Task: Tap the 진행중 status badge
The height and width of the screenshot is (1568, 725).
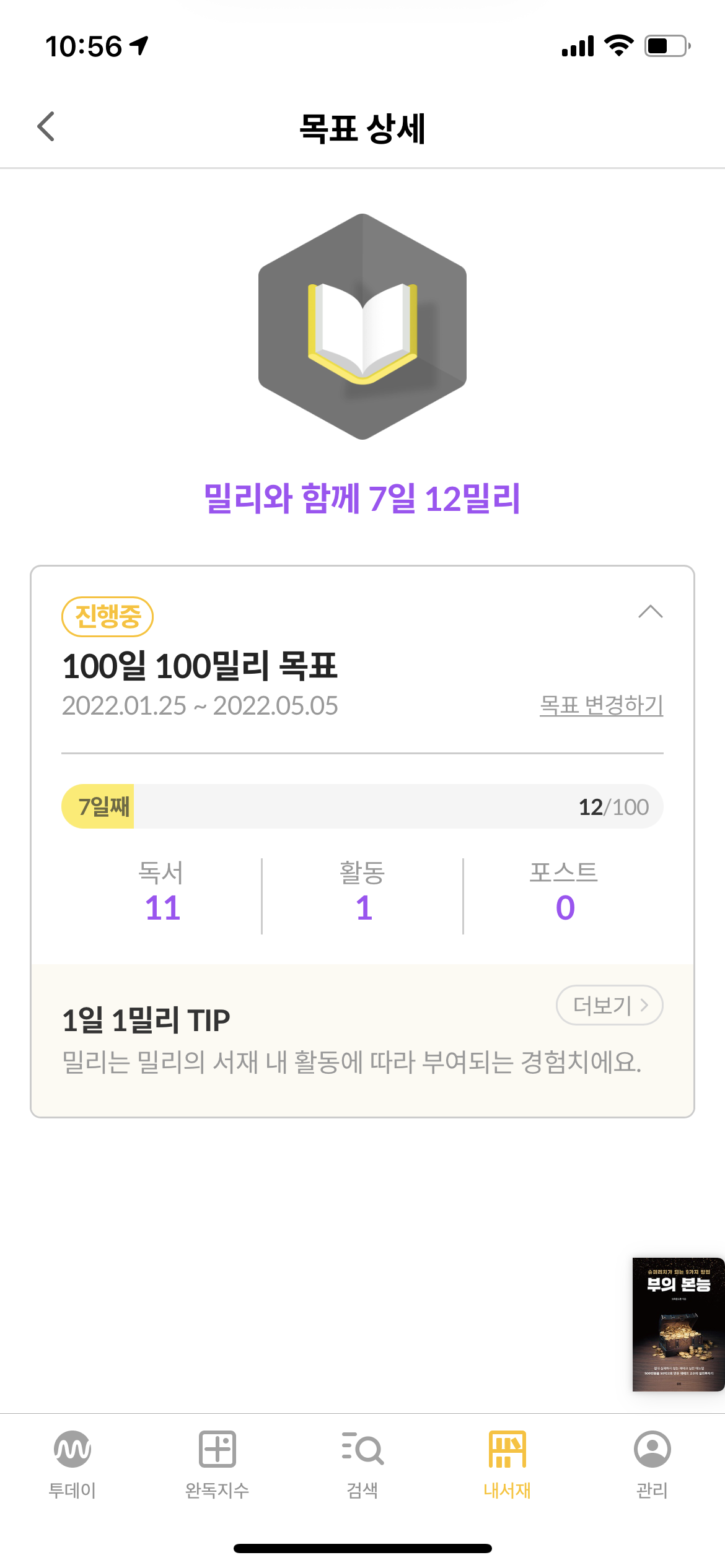Action: 108,616
